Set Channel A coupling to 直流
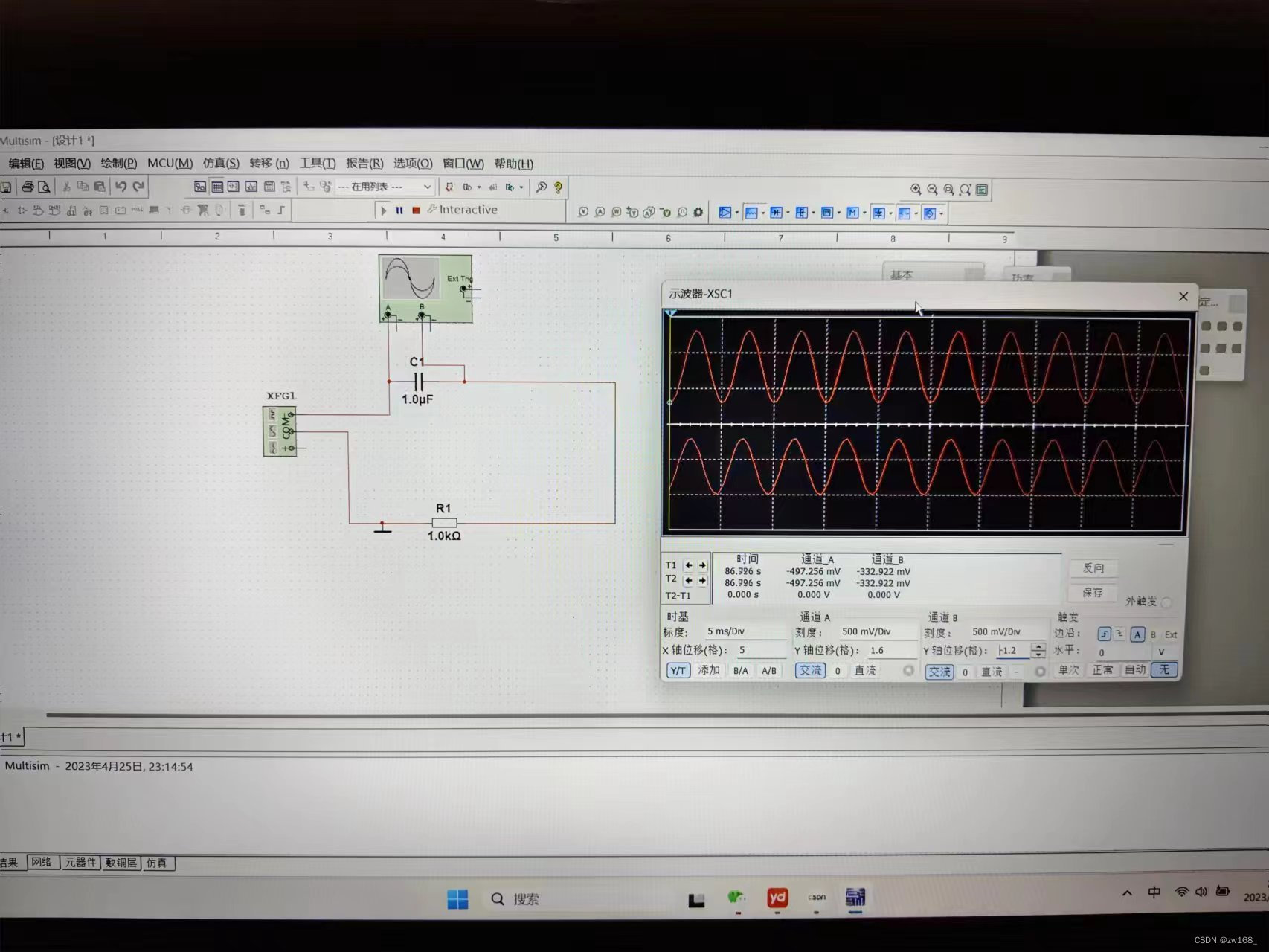The image size is (1269, 952). (865, 670)
